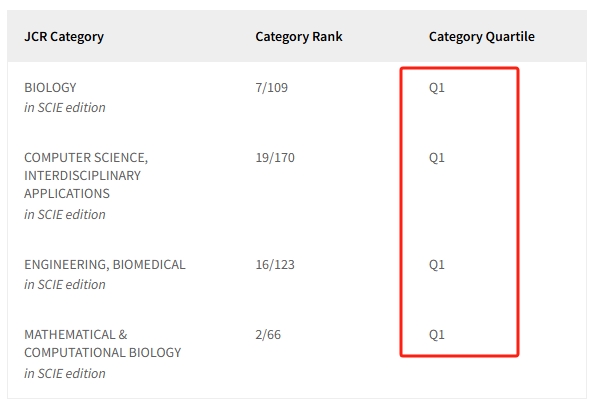Click the 2/66 rank value
This screenshot has height=405, width=596.
(x=268, y=334)
